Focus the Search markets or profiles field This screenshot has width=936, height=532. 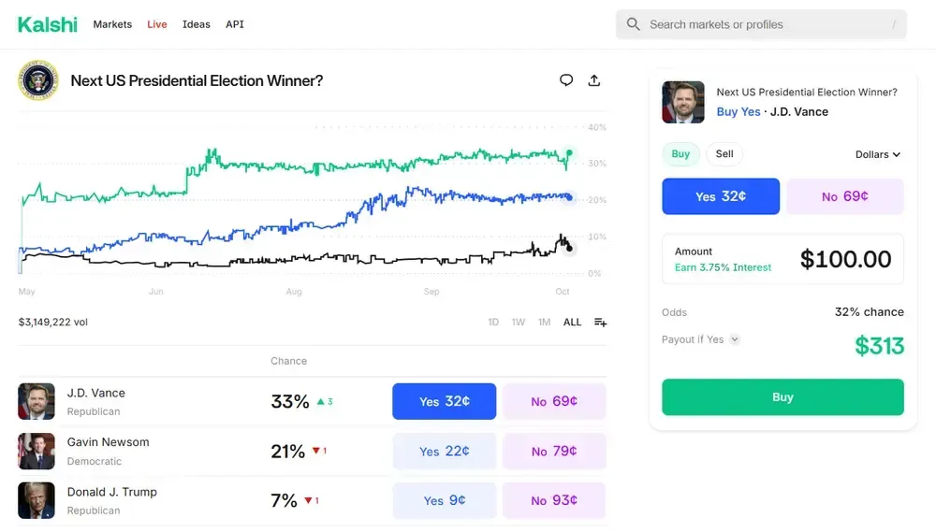(761, 24)
